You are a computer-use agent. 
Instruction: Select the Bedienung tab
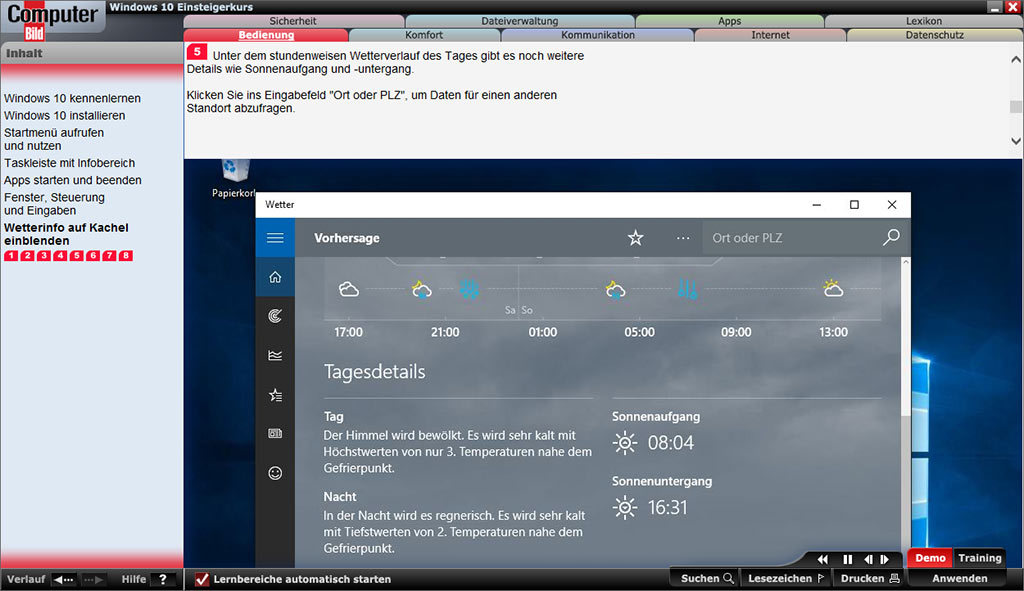click(x=266, y=35)
